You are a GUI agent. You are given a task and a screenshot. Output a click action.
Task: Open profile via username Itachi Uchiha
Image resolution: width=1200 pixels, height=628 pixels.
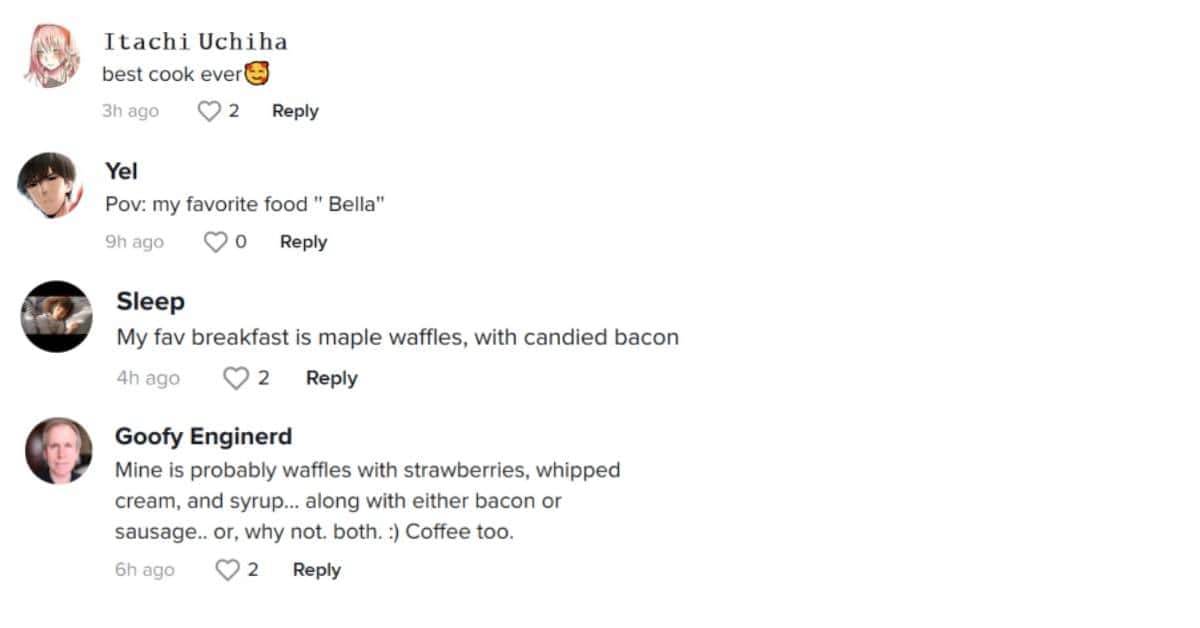click(196, 41)
